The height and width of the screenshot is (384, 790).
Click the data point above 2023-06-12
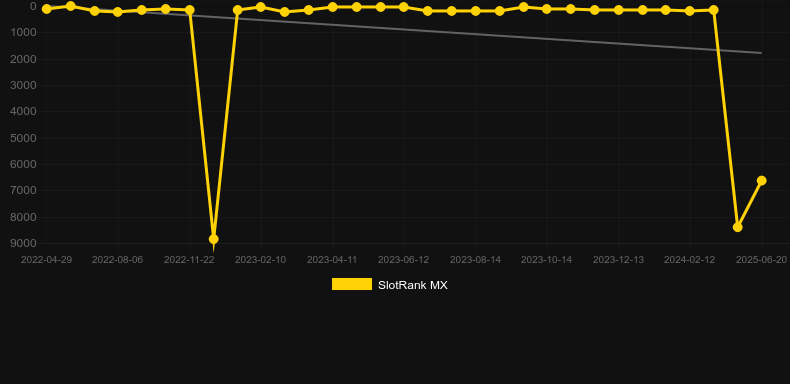[404, 7]
